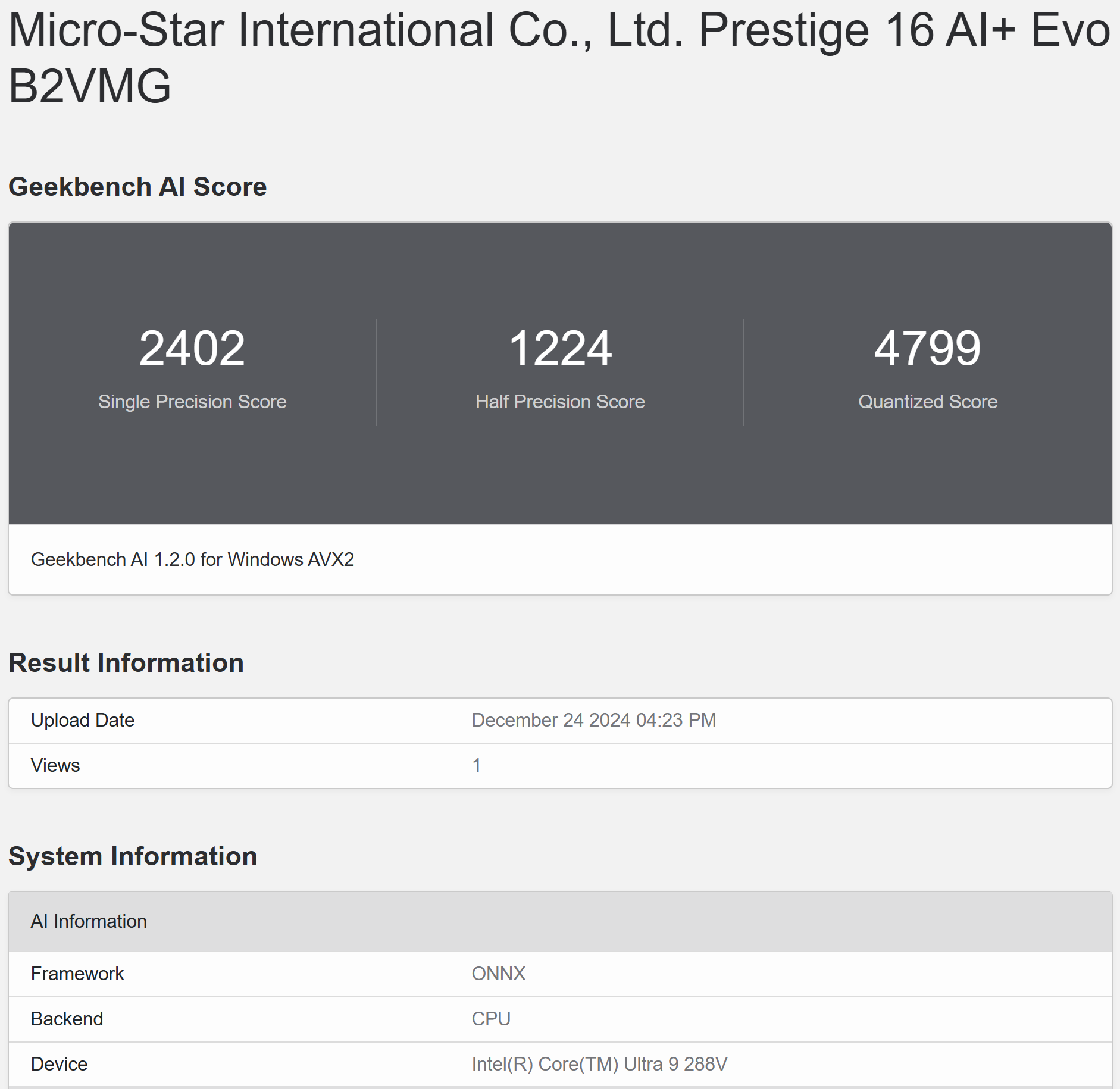This screenshot has width=1120, height=1089.
Task: Select the 1224 half precision value
Action: pos(560,348)
